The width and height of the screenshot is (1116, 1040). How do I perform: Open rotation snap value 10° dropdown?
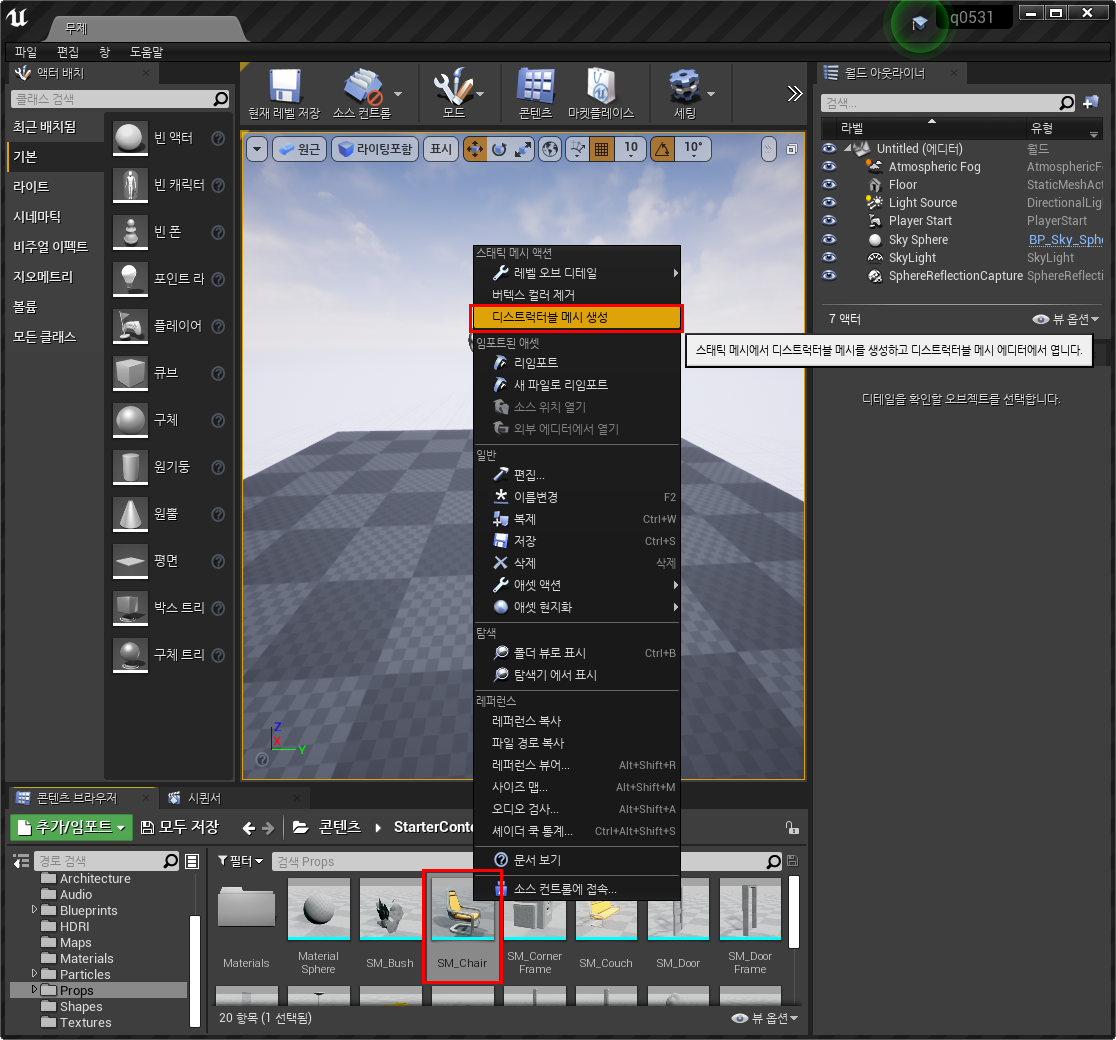[693, 149]
